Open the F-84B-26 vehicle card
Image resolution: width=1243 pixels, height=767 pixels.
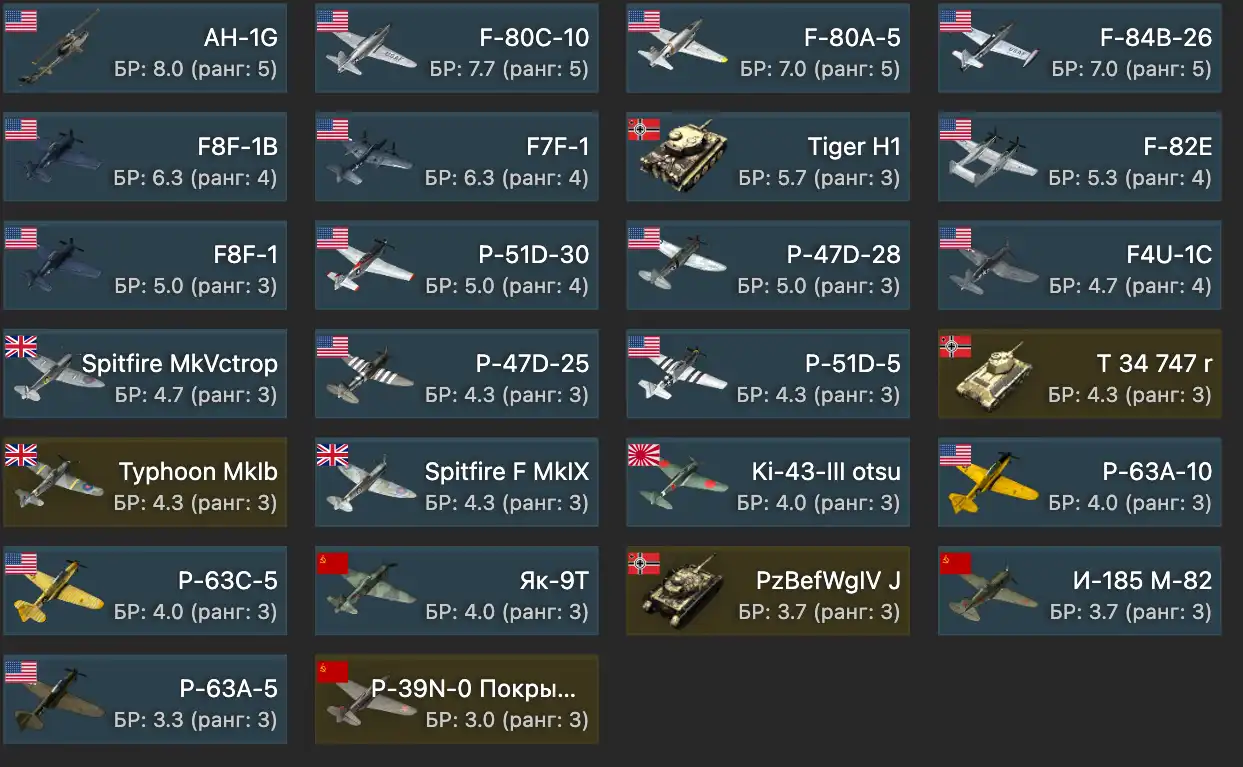(x=1080, y=48)
